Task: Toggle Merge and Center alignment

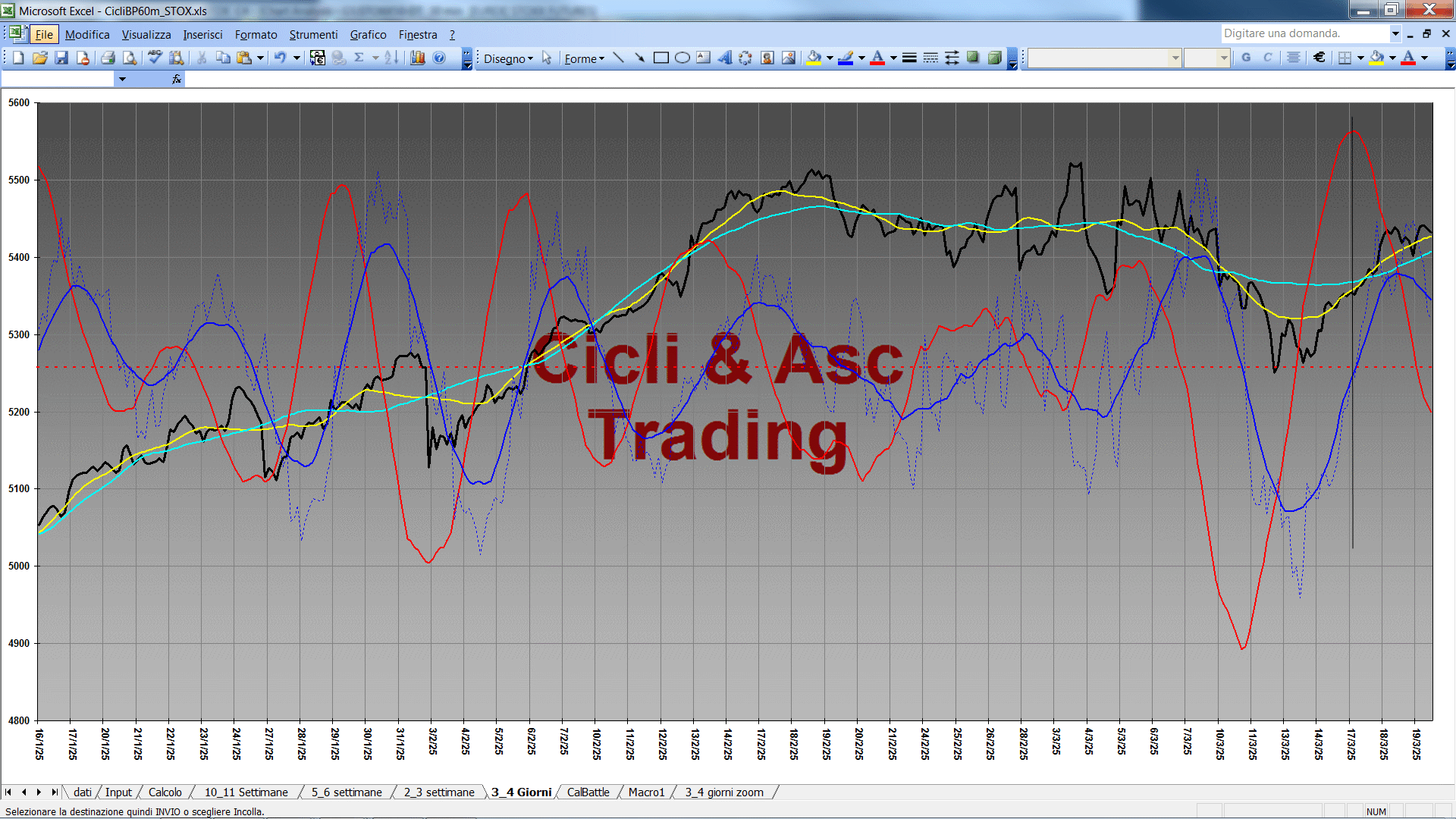Action: point(1294,58)
